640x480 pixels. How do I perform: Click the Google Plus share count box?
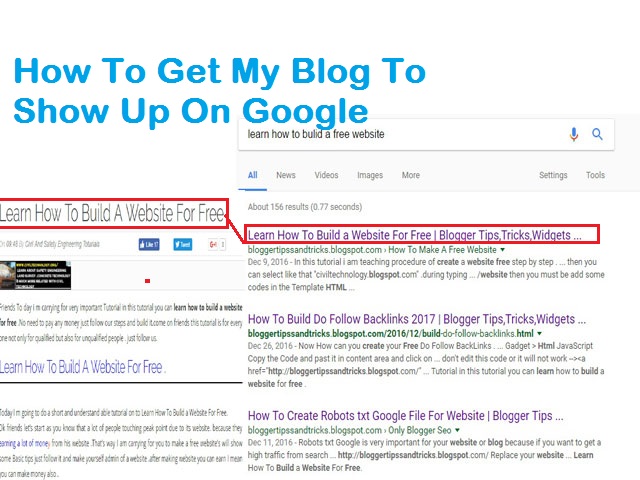coord(223,244)
